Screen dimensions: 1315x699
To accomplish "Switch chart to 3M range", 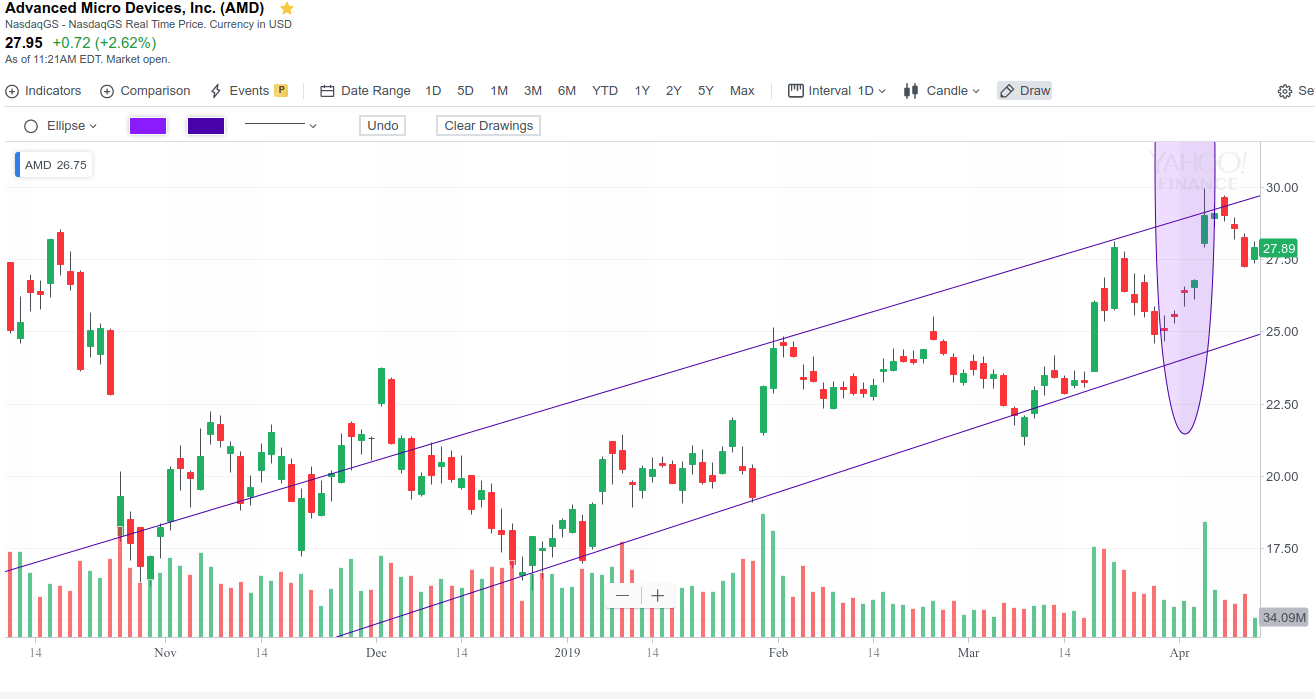I will (533, 91).
